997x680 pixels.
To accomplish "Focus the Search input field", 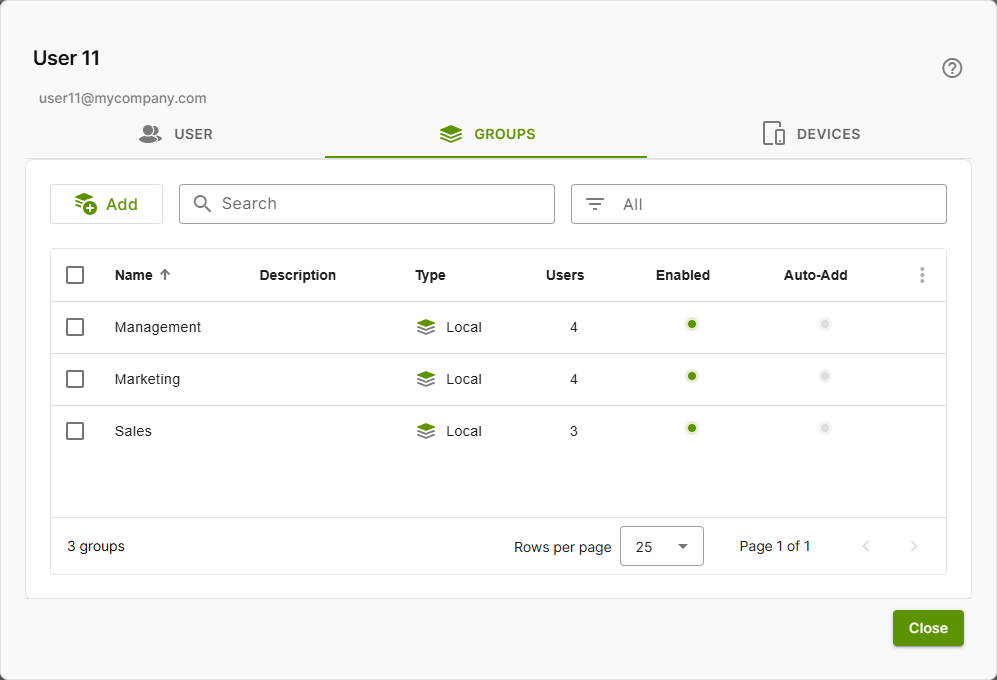I will pos(367,204).
